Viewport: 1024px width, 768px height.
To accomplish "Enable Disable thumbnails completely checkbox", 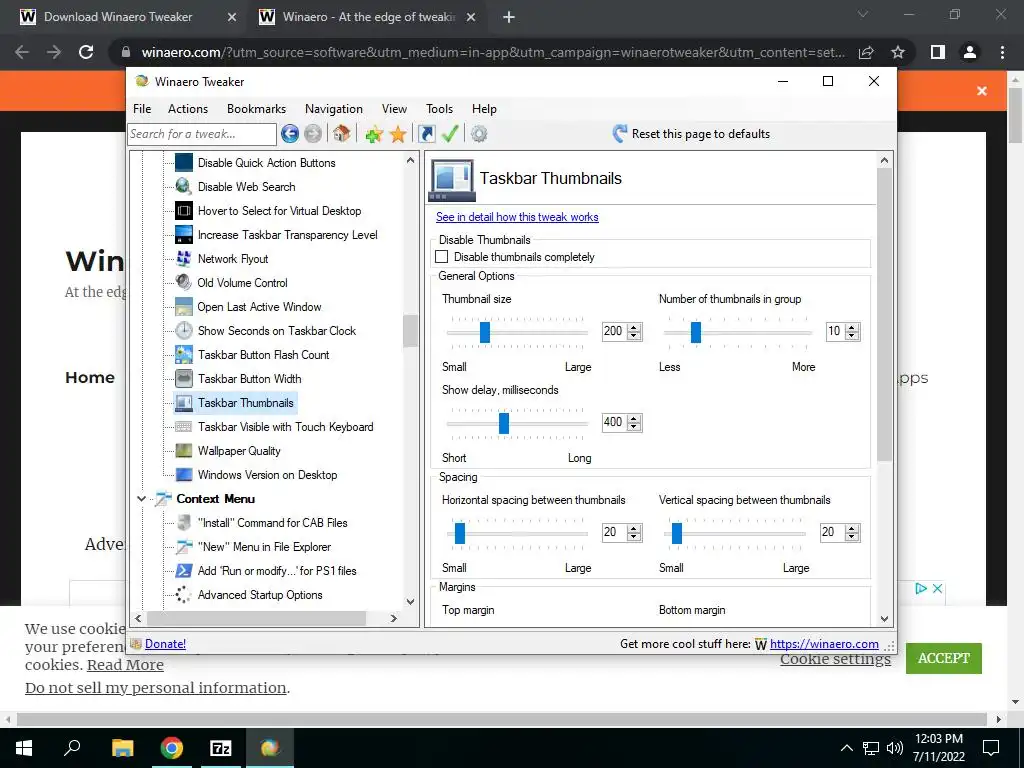I will click(442, 257).
